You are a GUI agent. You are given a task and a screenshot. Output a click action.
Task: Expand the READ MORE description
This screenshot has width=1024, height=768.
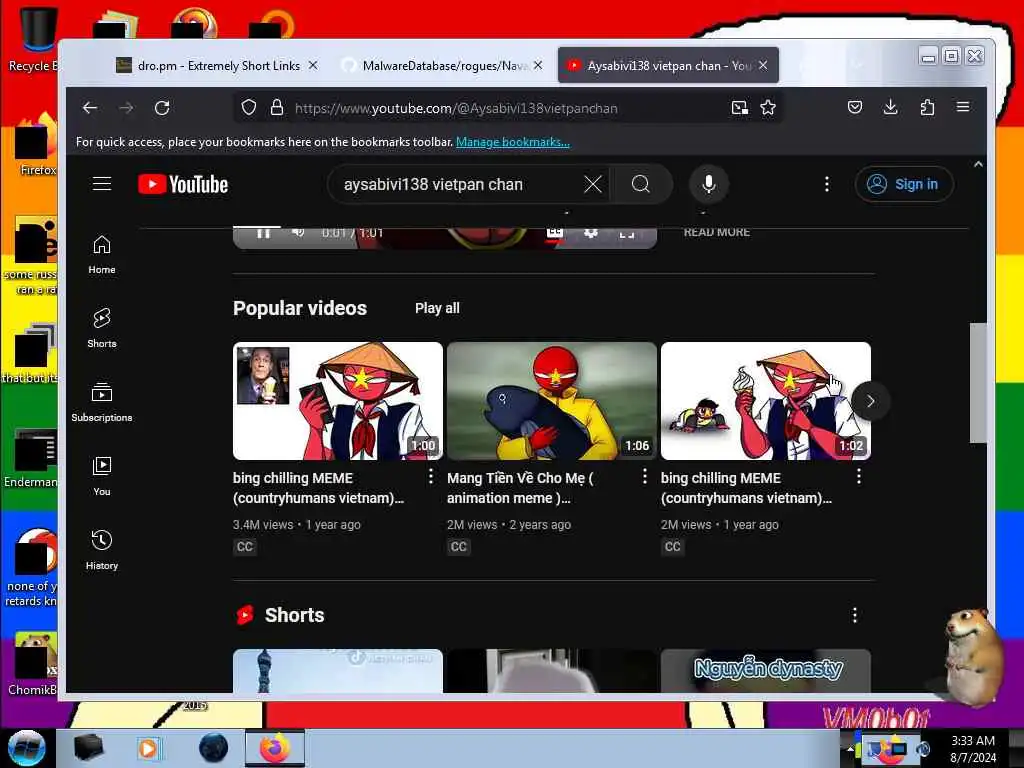(716, 232)
